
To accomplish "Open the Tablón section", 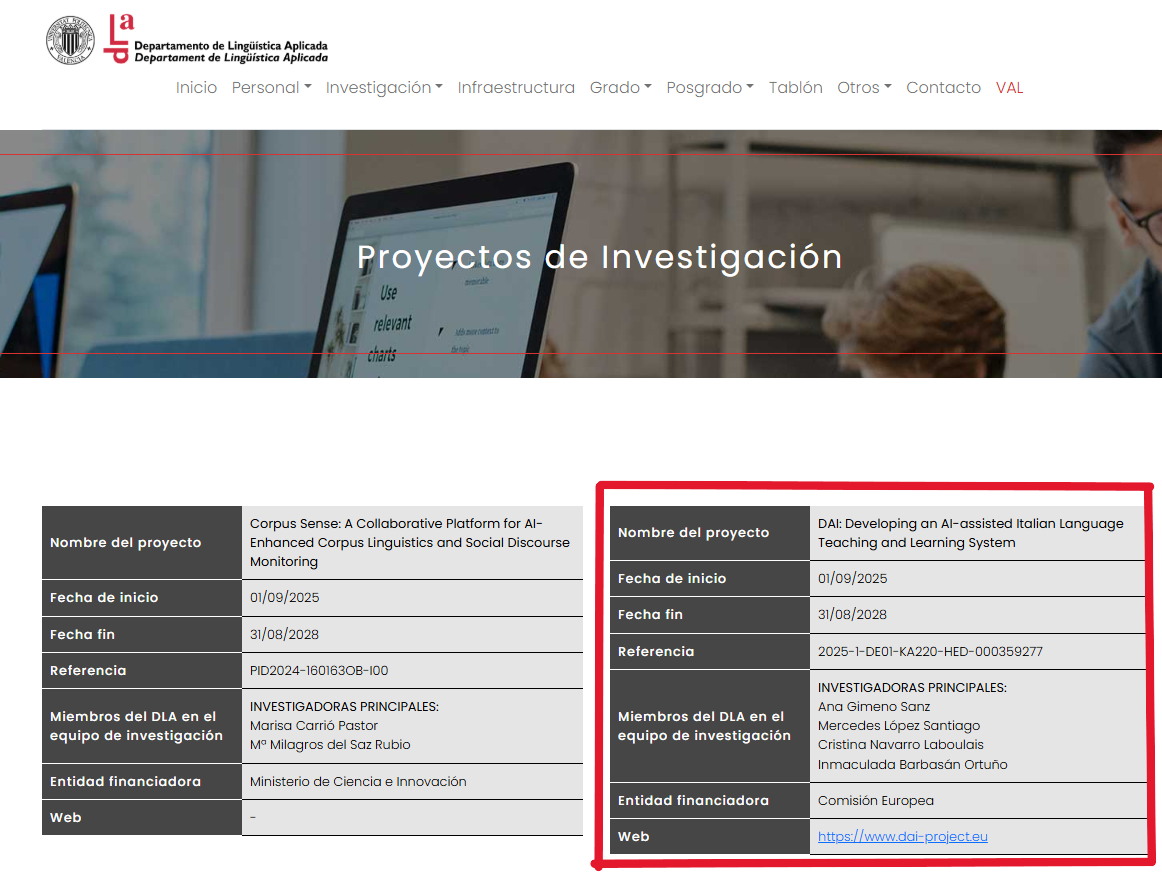I will tap(795, 88).
